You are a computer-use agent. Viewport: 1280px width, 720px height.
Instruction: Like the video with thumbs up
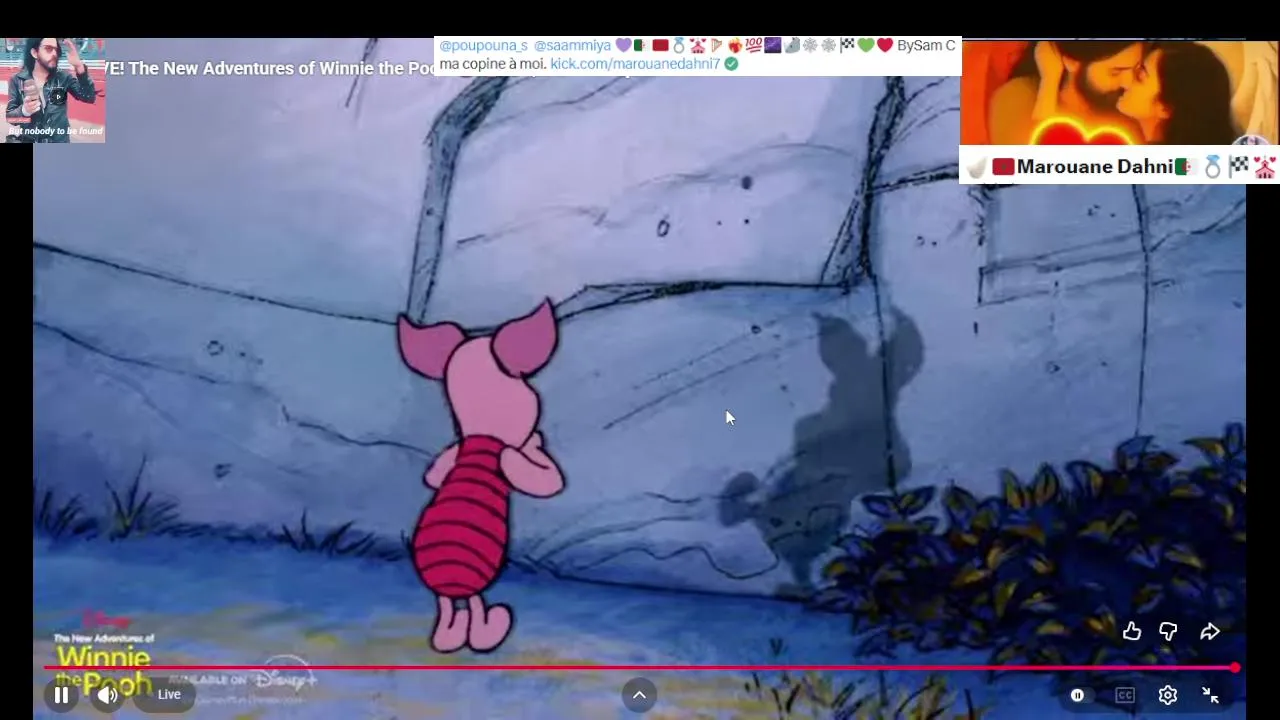pos(1132,631)
